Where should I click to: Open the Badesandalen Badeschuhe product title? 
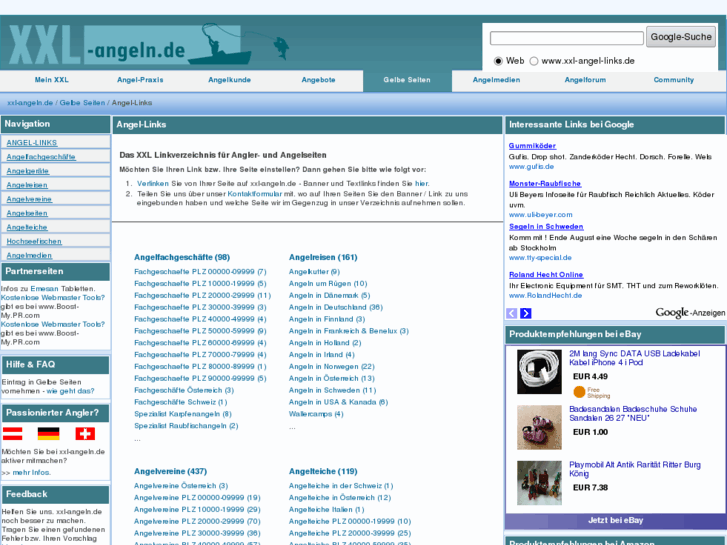pyautogui.click(x=633, y=414)
